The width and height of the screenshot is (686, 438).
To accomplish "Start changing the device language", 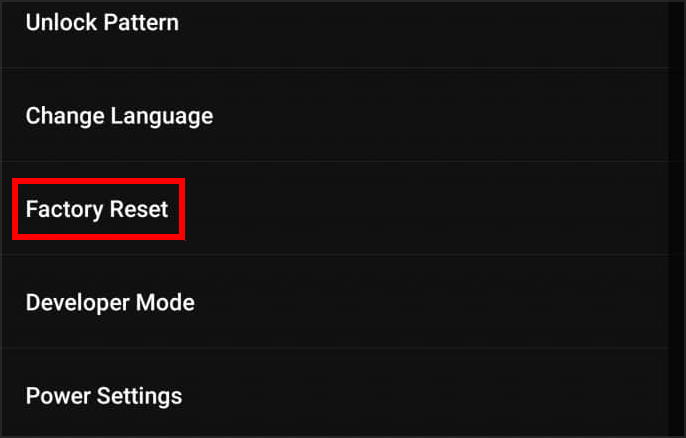I will (119, 116).
